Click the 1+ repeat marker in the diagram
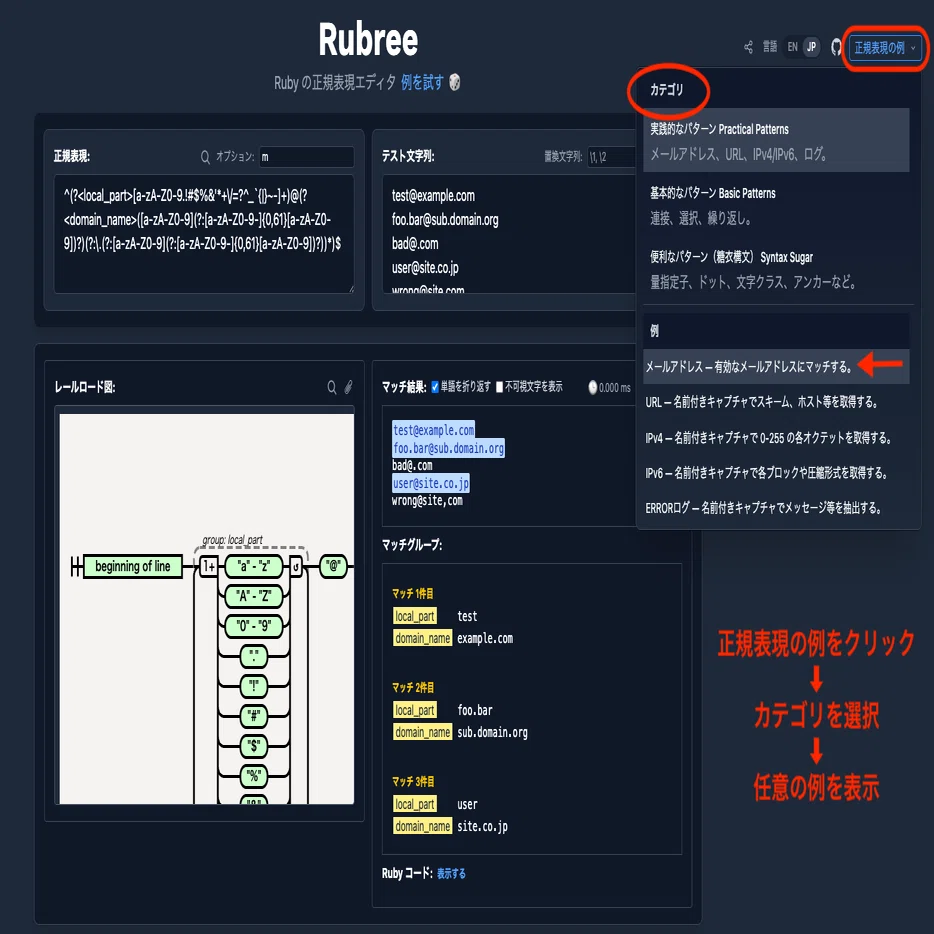Viewport: 934px width, 934px height. pos(208,566)
